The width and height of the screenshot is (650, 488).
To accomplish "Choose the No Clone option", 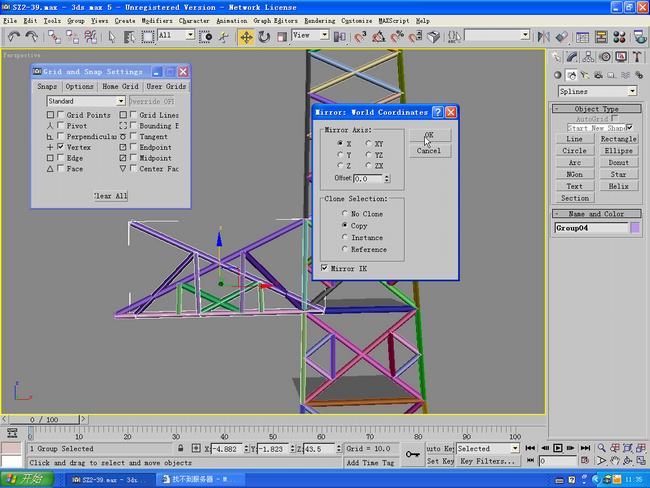I will 344,214.
